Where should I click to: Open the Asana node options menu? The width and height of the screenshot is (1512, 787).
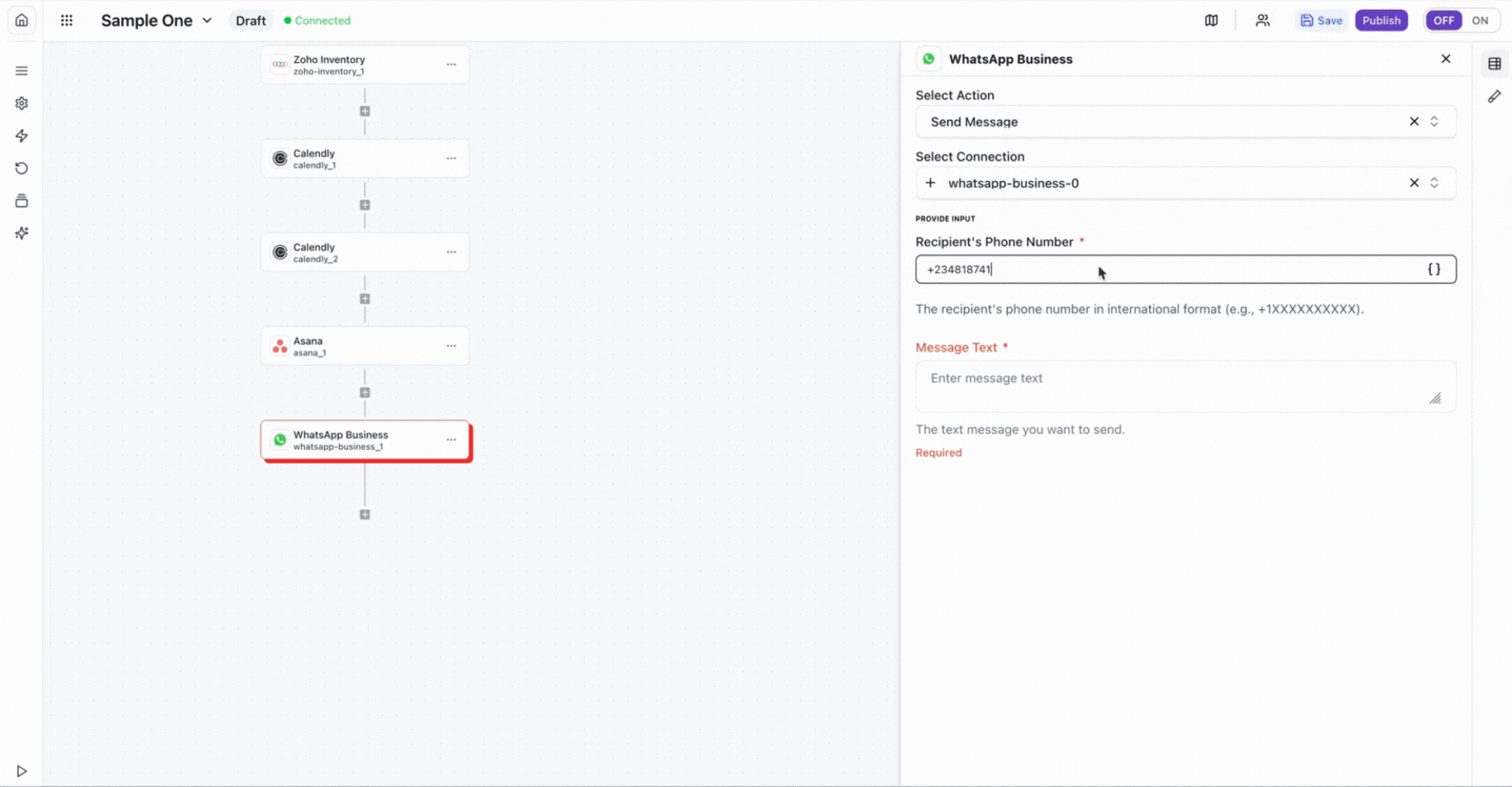[x=451, y=346]
